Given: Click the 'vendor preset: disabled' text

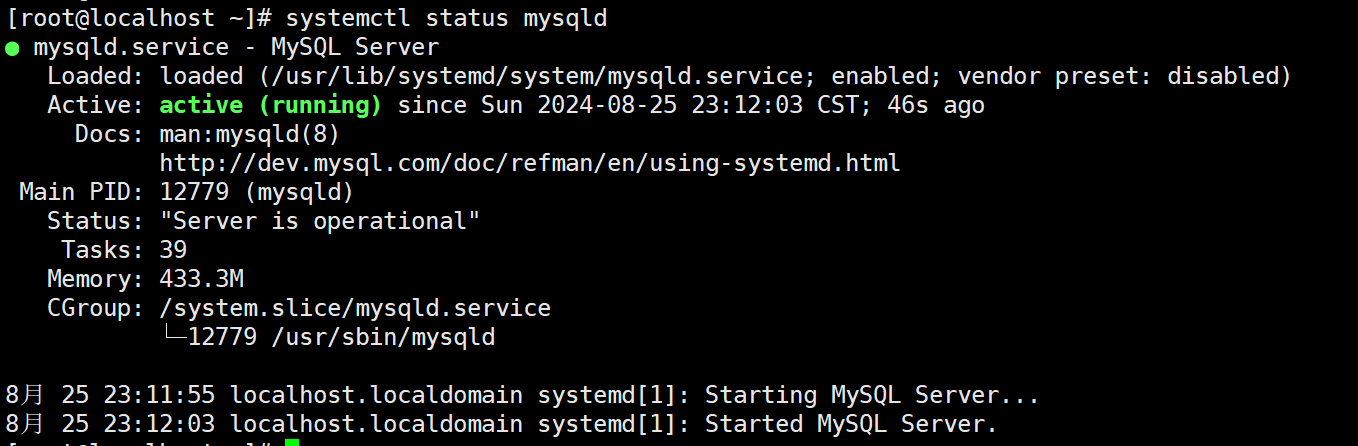Looking at the screenshot, I should [1118, 77].
